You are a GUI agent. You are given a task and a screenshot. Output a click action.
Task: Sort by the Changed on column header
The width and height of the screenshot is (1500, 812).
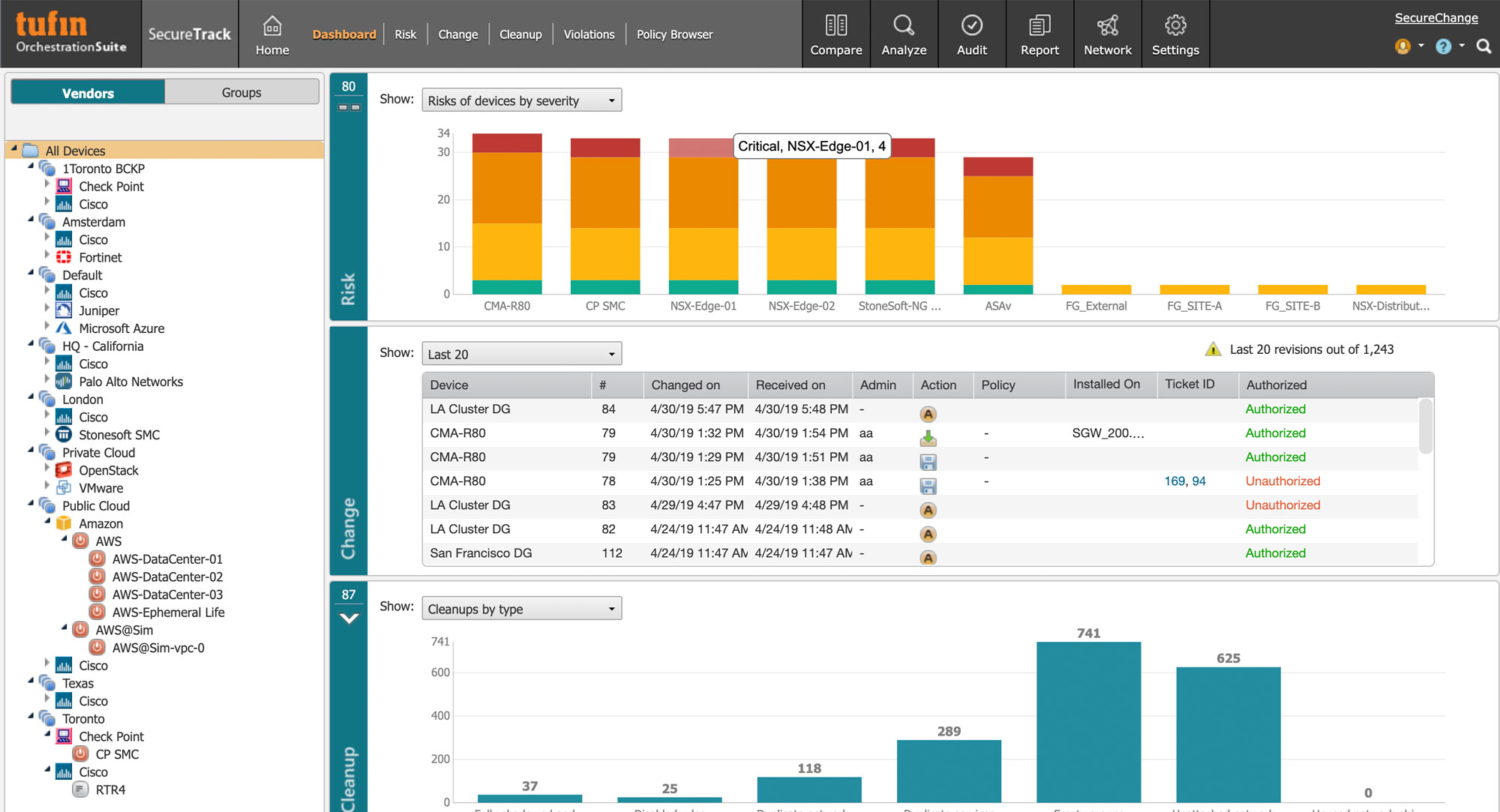tap(695, 385)
